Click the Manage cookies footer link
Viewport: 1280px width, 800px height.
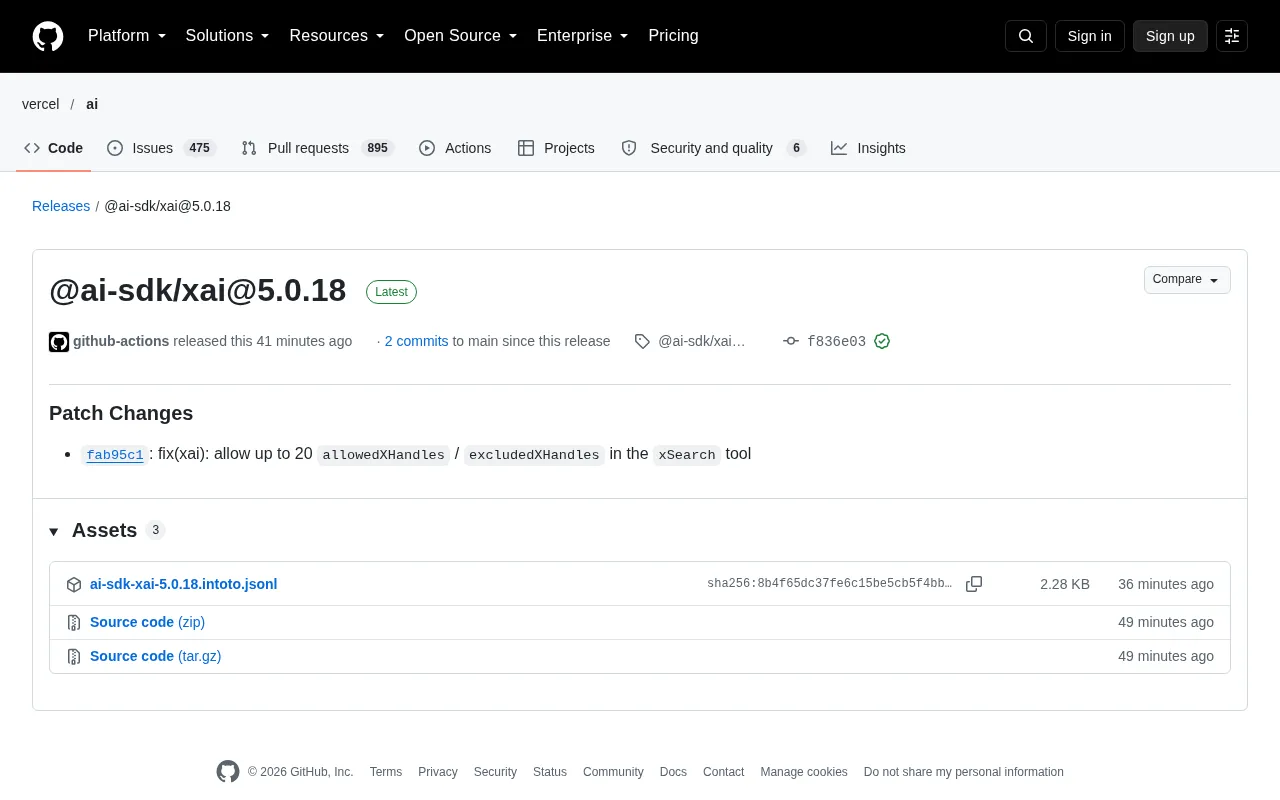pos(804,772)
